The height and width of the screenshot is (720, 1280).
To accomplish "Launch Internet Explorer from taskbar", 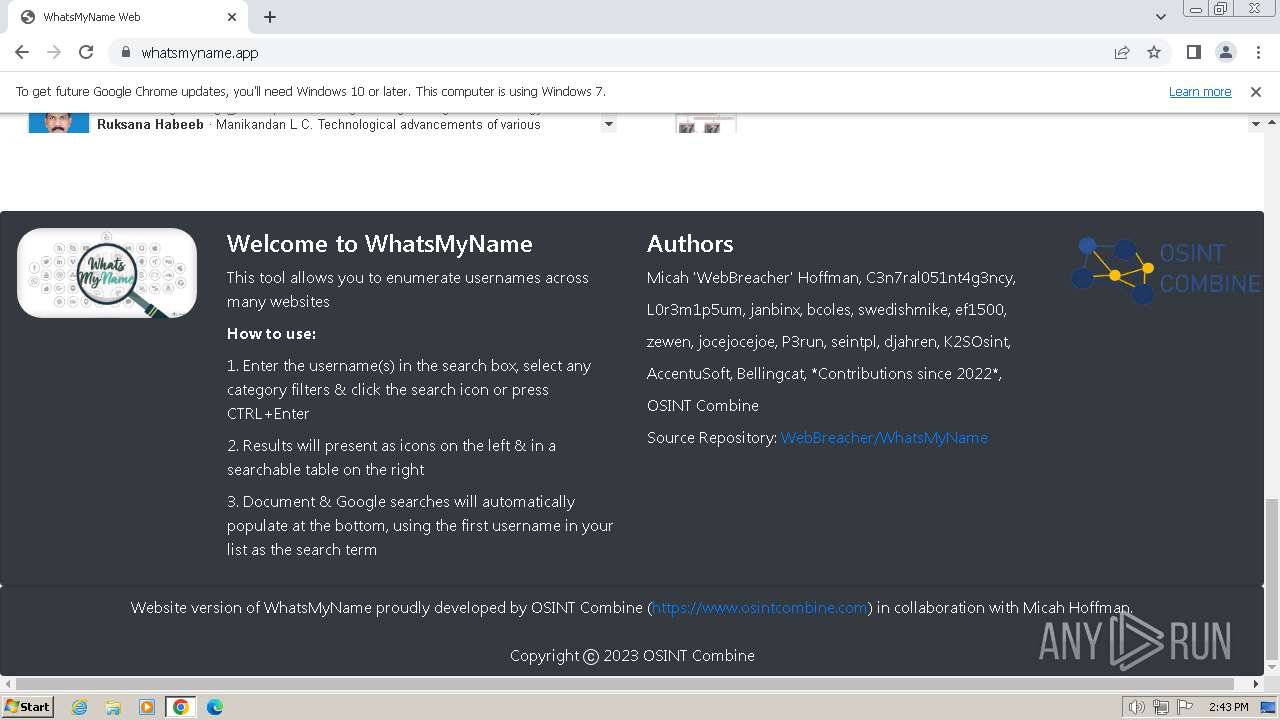I will coord(79,707).
